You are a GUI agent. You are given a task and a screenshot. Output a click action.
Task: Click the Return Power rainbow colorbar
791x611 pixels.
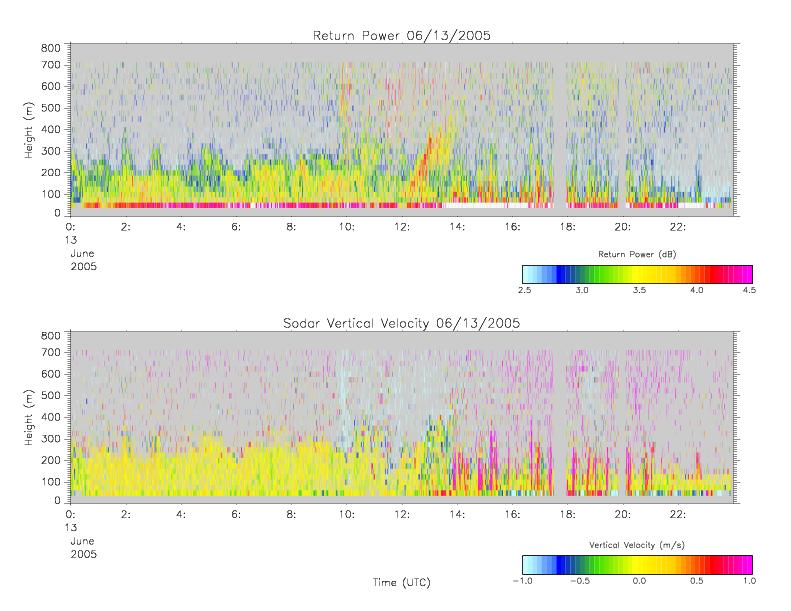(637, 274)
